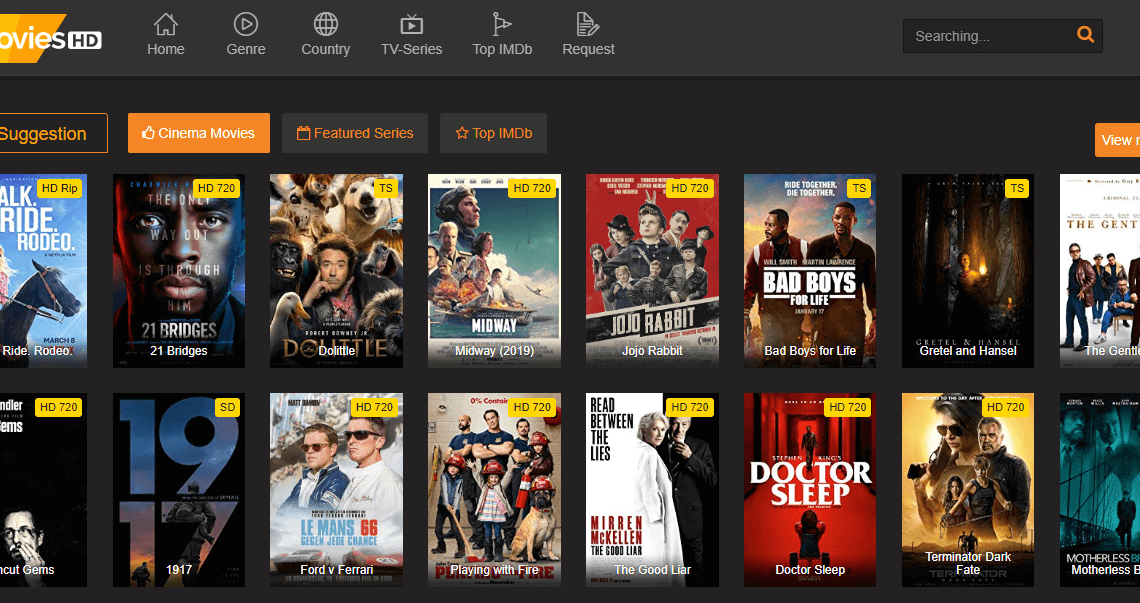
Task: Click the thumbs-up icon on Cinema Movies
Action: pyautogui.click(x=148, y=133)
